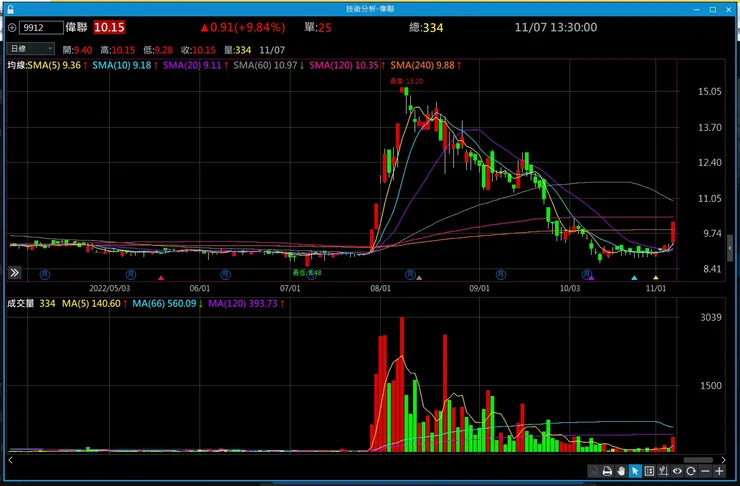This screenshot has height=486, width=740.
Task: Click the 15.05 price axis label
Action: point(710,92)
